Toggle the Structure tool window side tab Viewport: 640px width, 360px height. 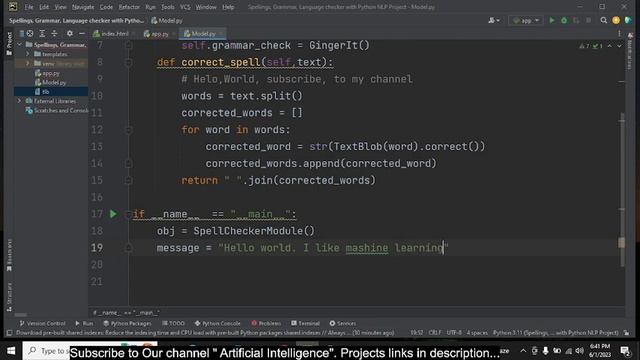click(x=9, y=297)
